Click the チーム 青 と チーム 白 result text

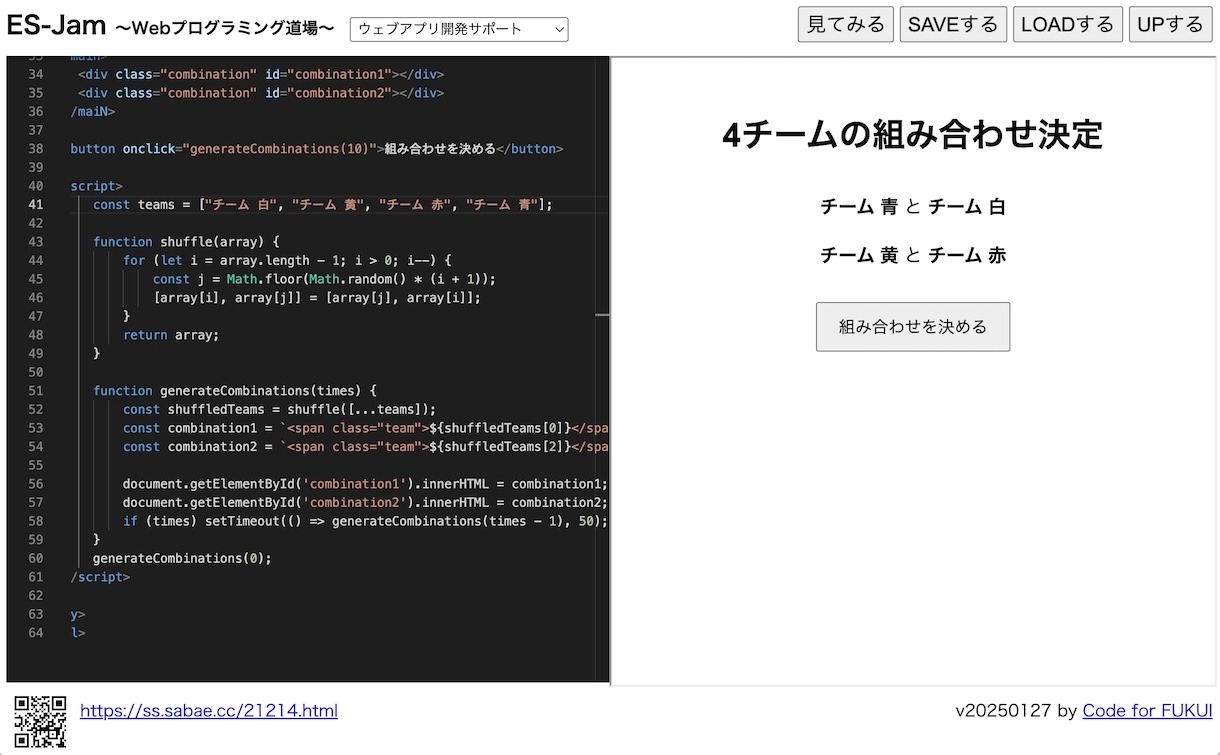[912, 207]
